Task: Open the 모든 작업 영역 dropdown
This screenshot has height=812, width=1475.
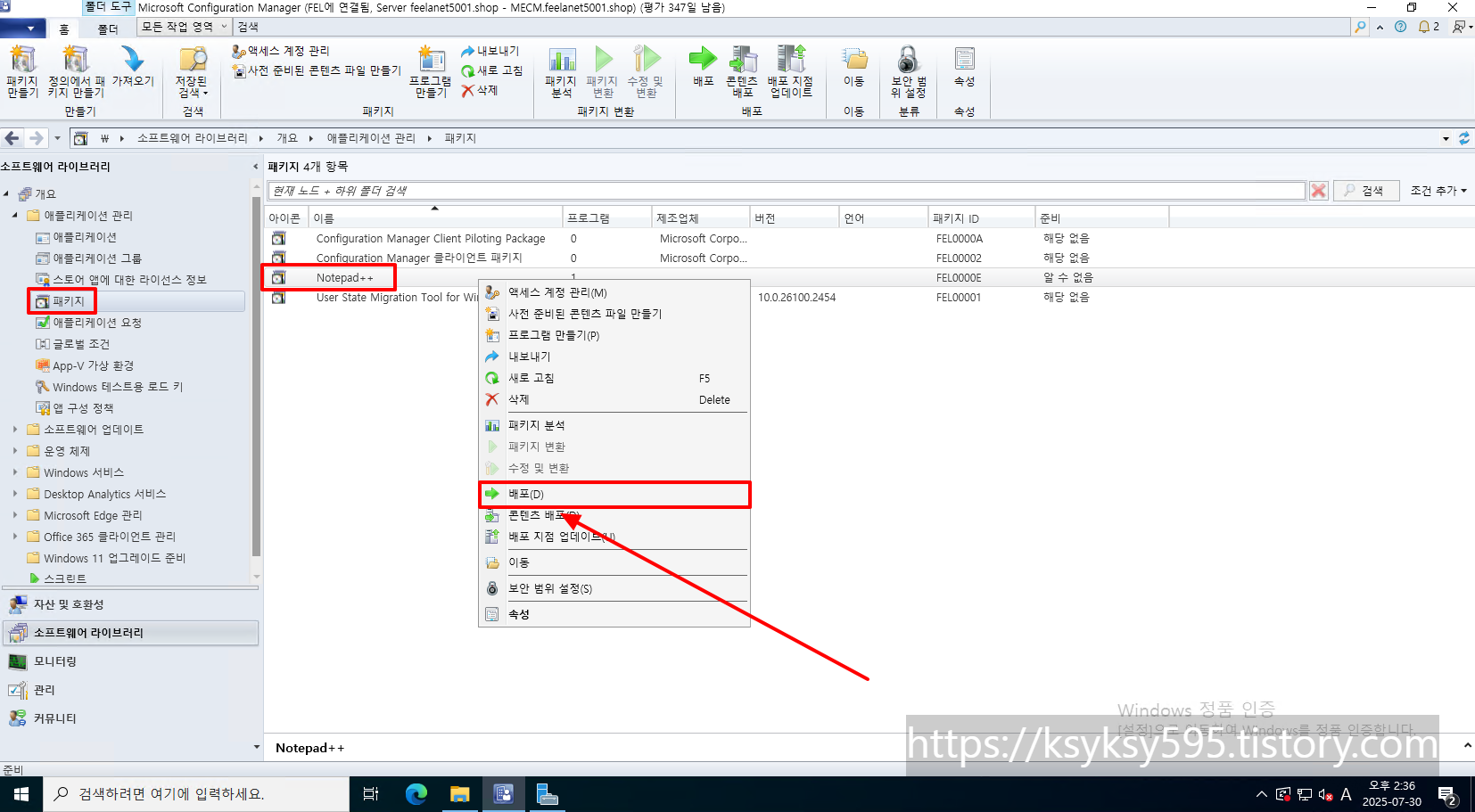Action: pos(185,27)
